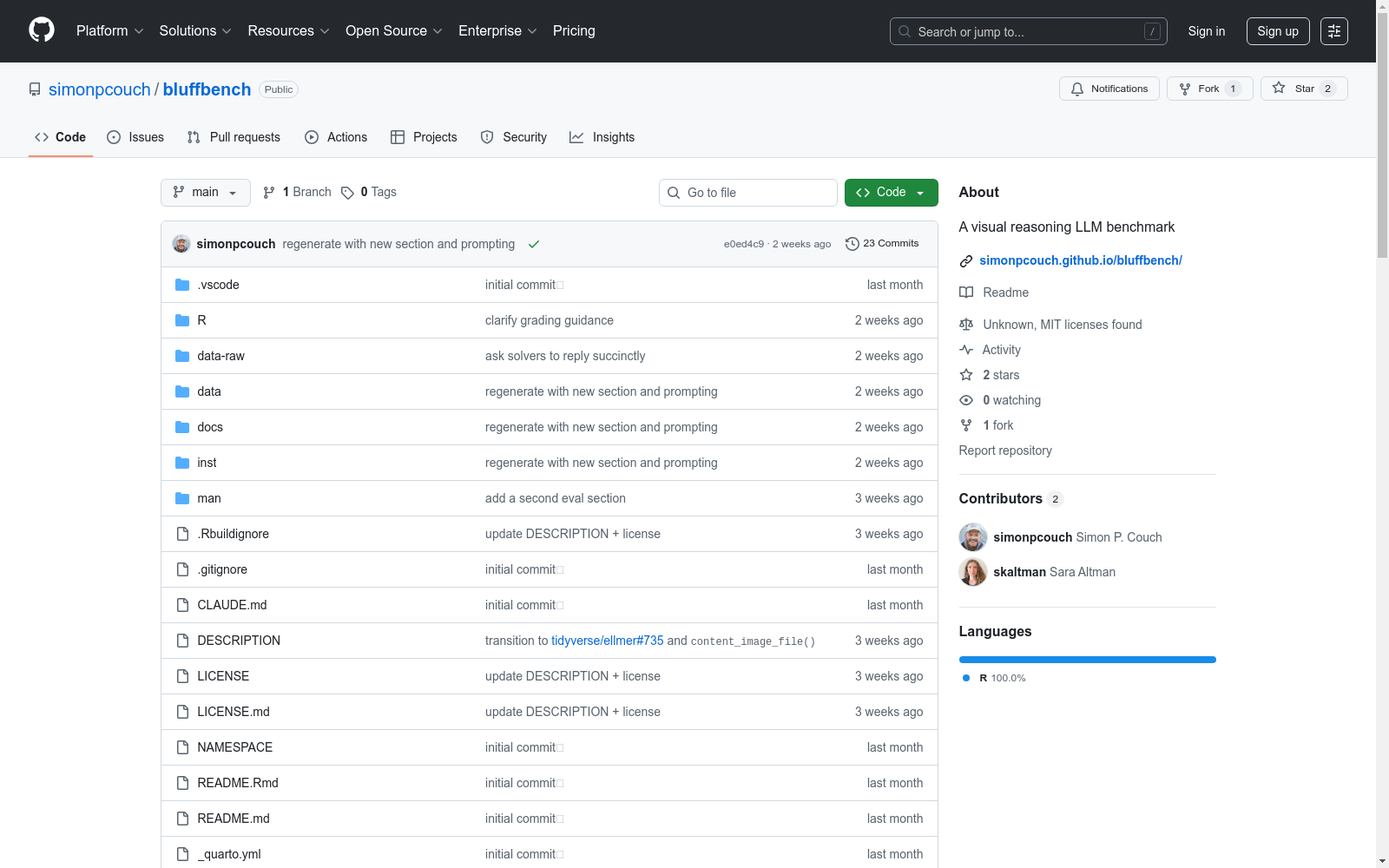Open the .Rbuildignore file
The image size is (1389, 868).
(x=234, y=534)
